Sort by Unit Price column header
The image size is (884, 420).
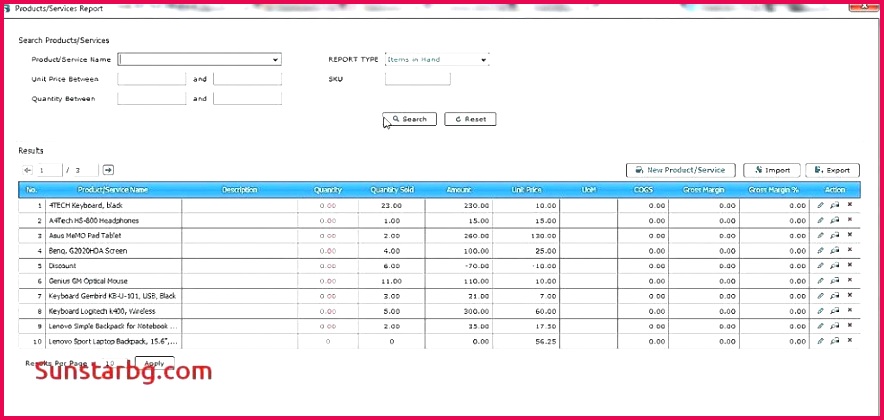[x=527, y=189]
